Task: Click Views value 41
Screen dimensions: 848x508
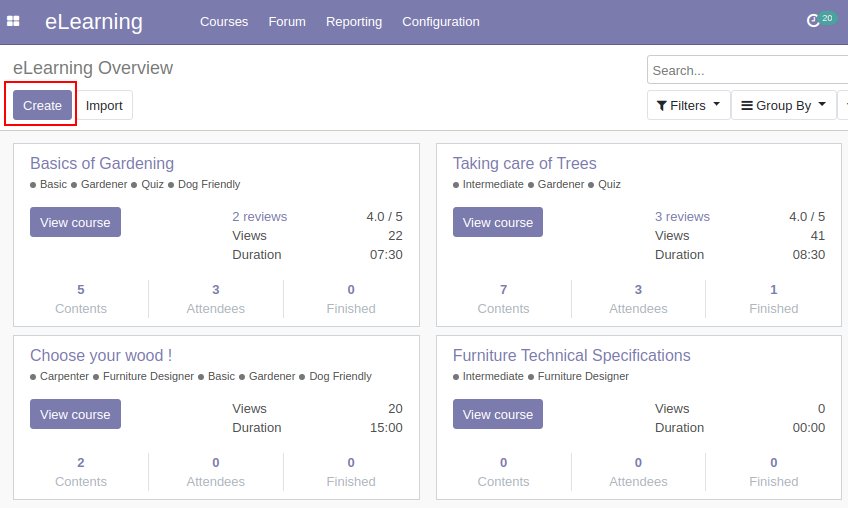Action: (x=818, y=236)
